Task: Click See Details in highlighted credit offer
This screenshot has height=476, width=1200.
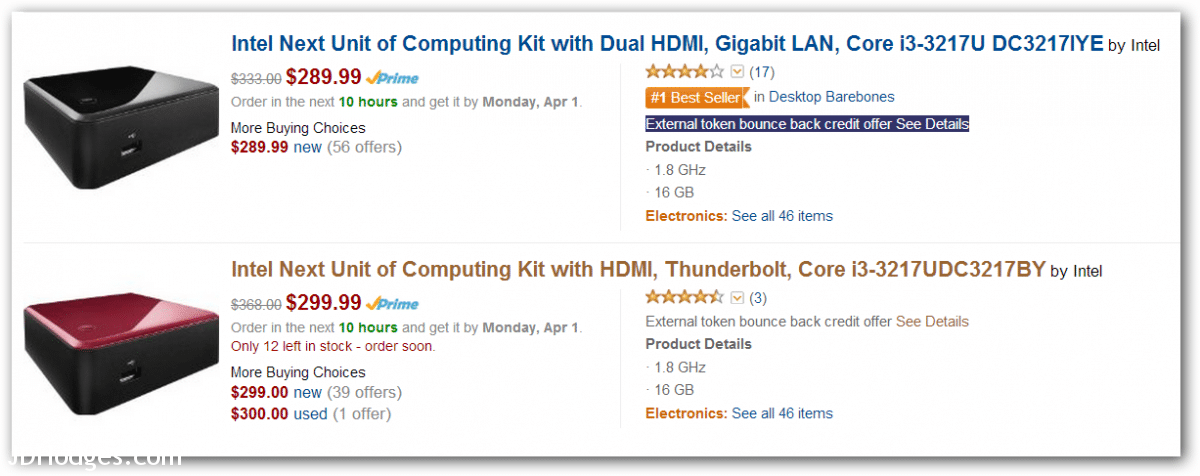Action: click(x=932, y=124)
